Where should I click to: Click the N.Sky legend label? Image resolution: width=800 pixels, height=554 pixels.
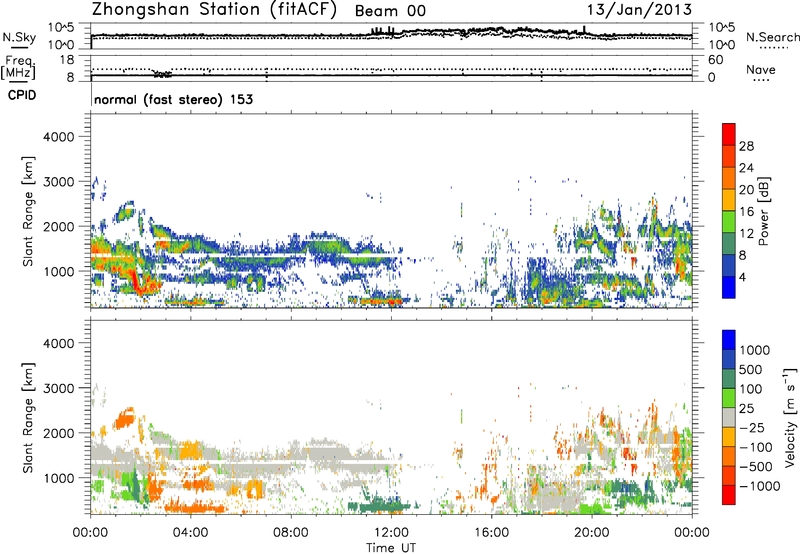19,37
